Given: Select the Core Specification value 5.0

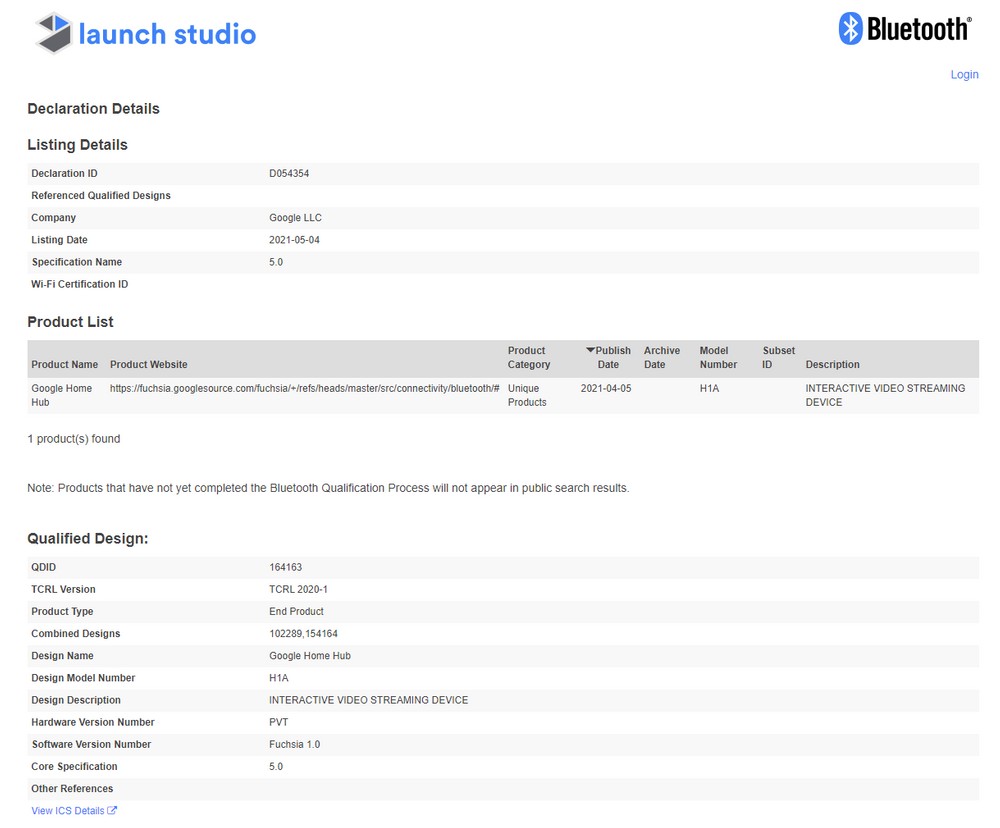Looking at the screenshot, I should click(276, 766).
